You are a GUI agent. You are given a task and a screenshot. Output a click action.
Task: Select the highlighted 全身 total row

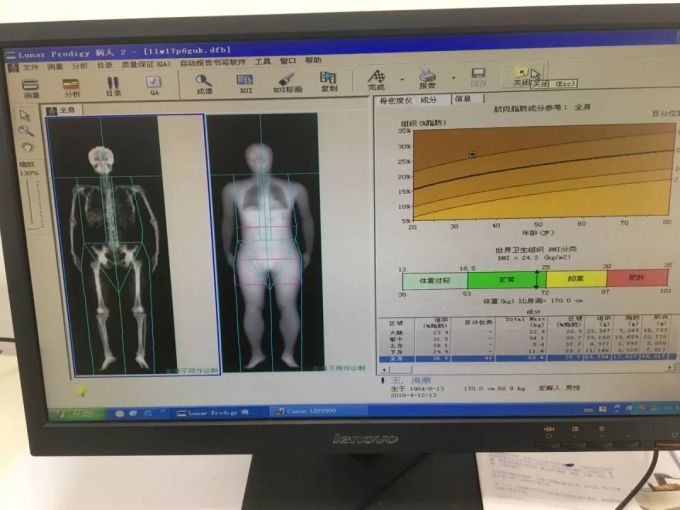click(527, 358)
